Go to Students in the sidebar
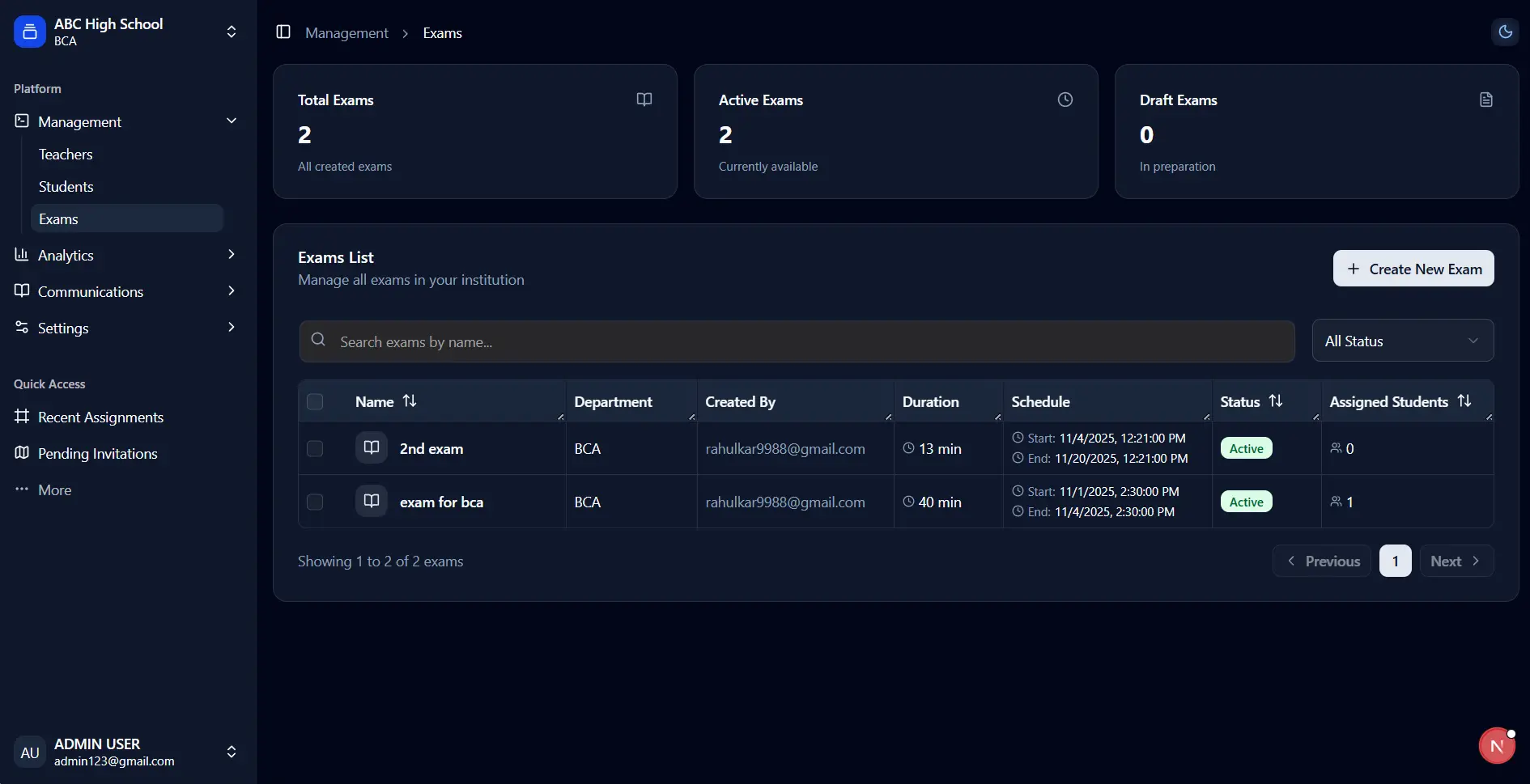This screenshot has width=1530, height=784. [x=66, y=187]
